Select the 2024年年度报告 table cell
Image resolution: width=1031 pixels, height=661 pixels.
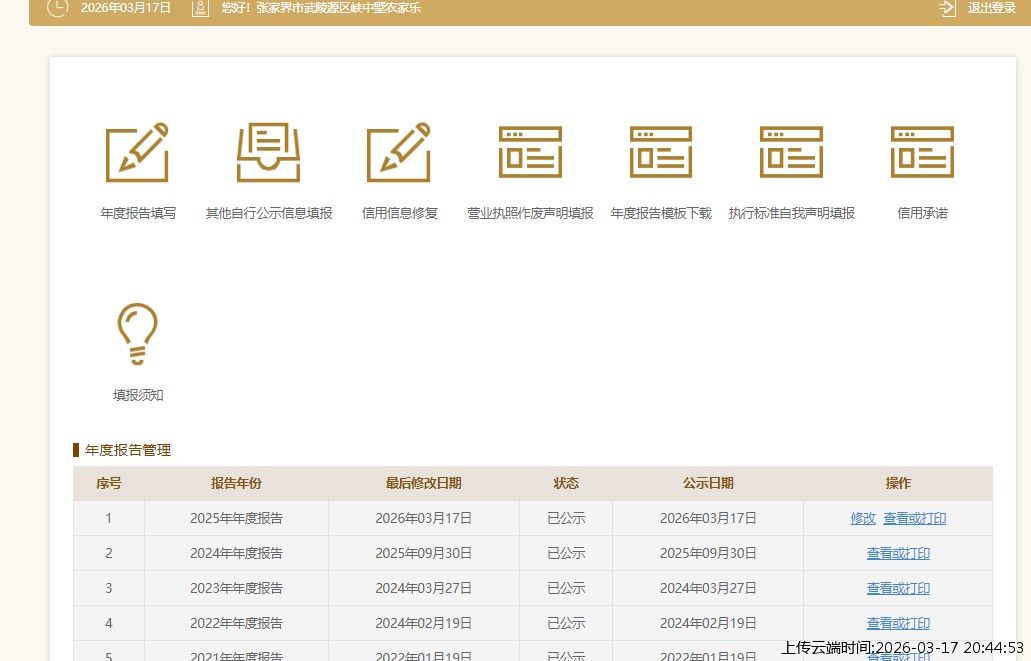click(236, 553)
